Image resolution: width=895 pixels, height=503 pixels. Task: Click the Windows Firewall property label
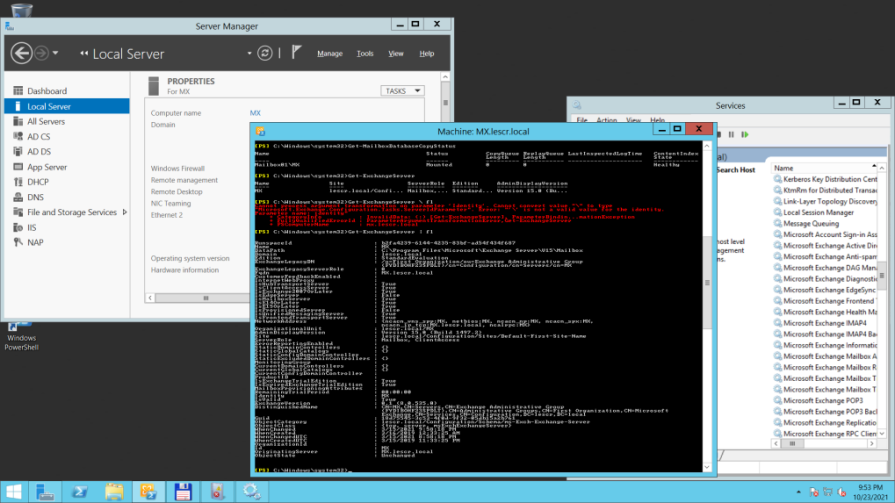coord(178,168)
